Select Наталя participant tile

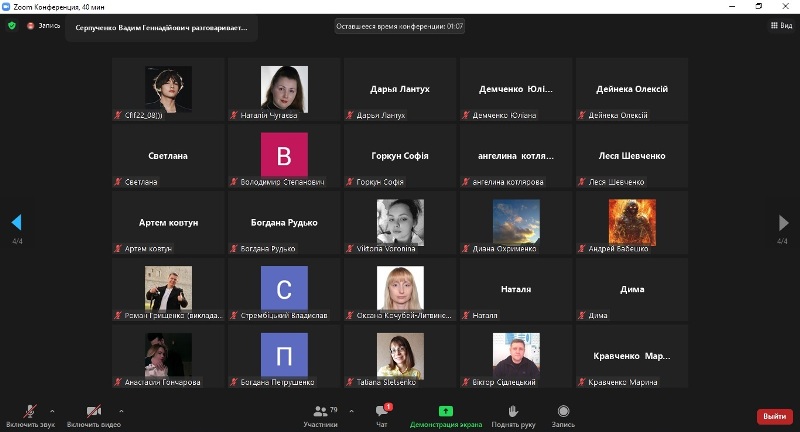point(516,290)
